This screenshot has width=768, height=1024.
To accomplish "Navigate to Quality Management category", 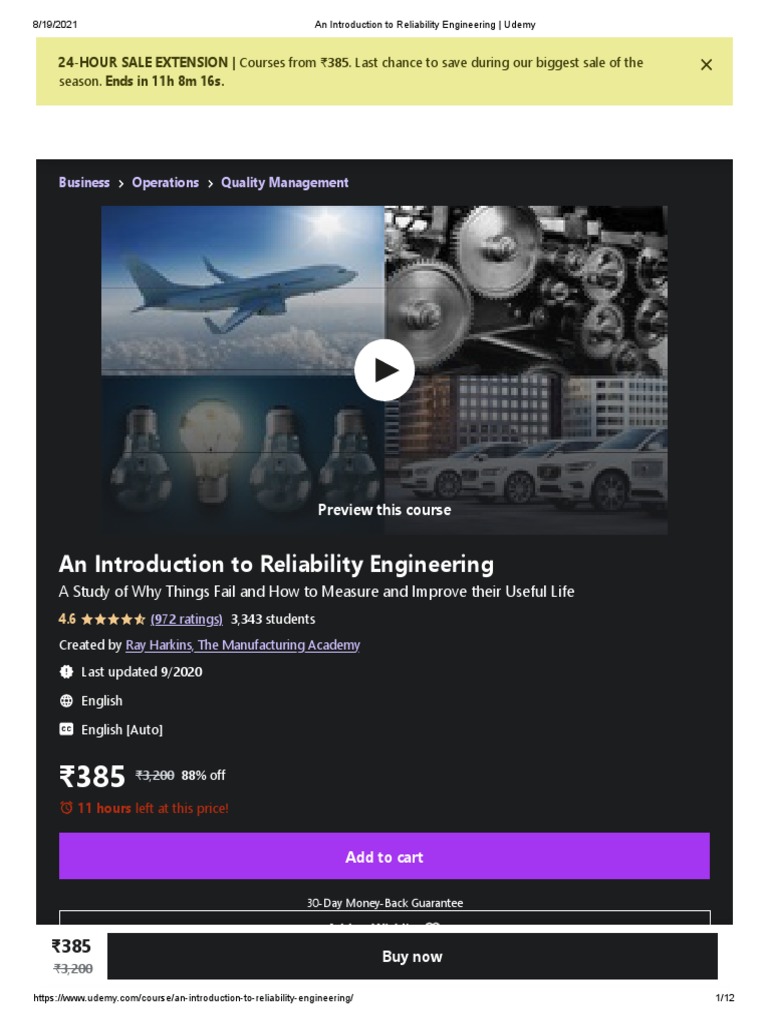I will coord(285,183).
